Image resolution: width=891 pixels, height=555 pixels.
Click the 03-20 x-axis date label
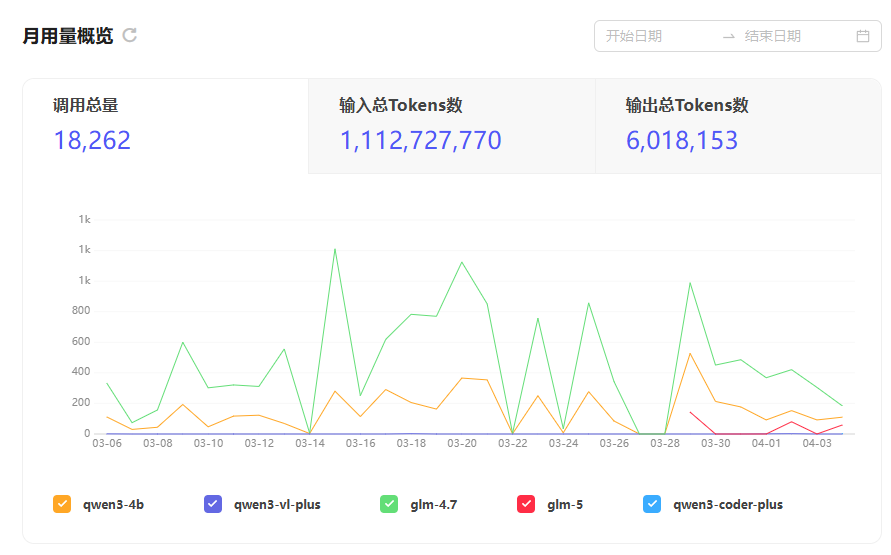pos(462,443)
